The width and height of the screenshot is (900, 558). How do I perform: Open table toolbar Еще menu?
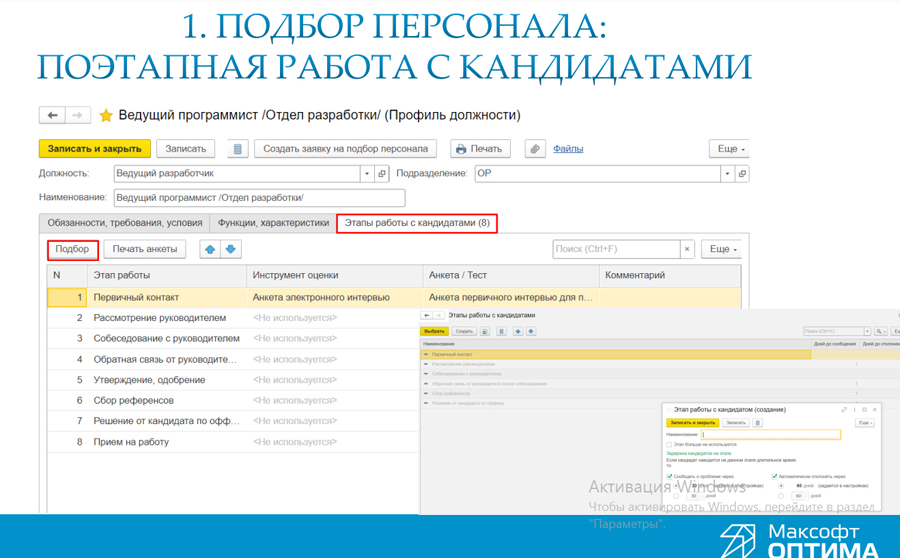pos(721,249)
